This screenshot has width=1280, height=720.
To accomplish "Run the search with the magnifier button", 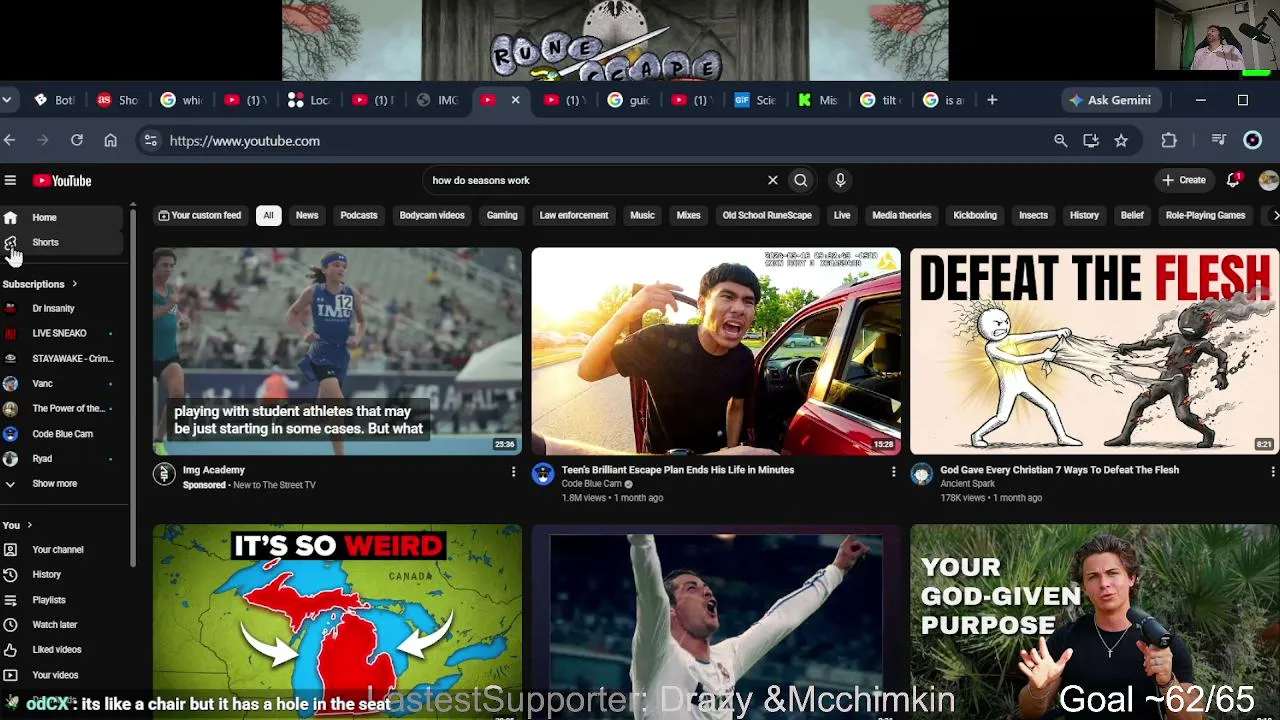I will click(800, 180).
